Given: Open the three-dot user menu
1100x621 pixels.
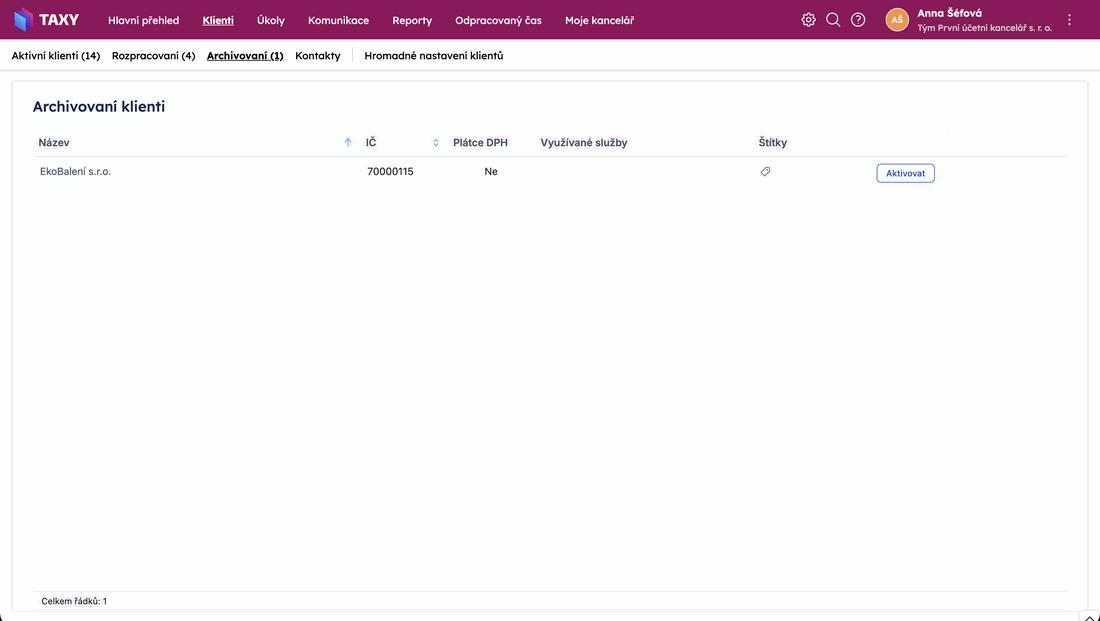Looking at the screenshot, I should click(x=1069, y=20).
